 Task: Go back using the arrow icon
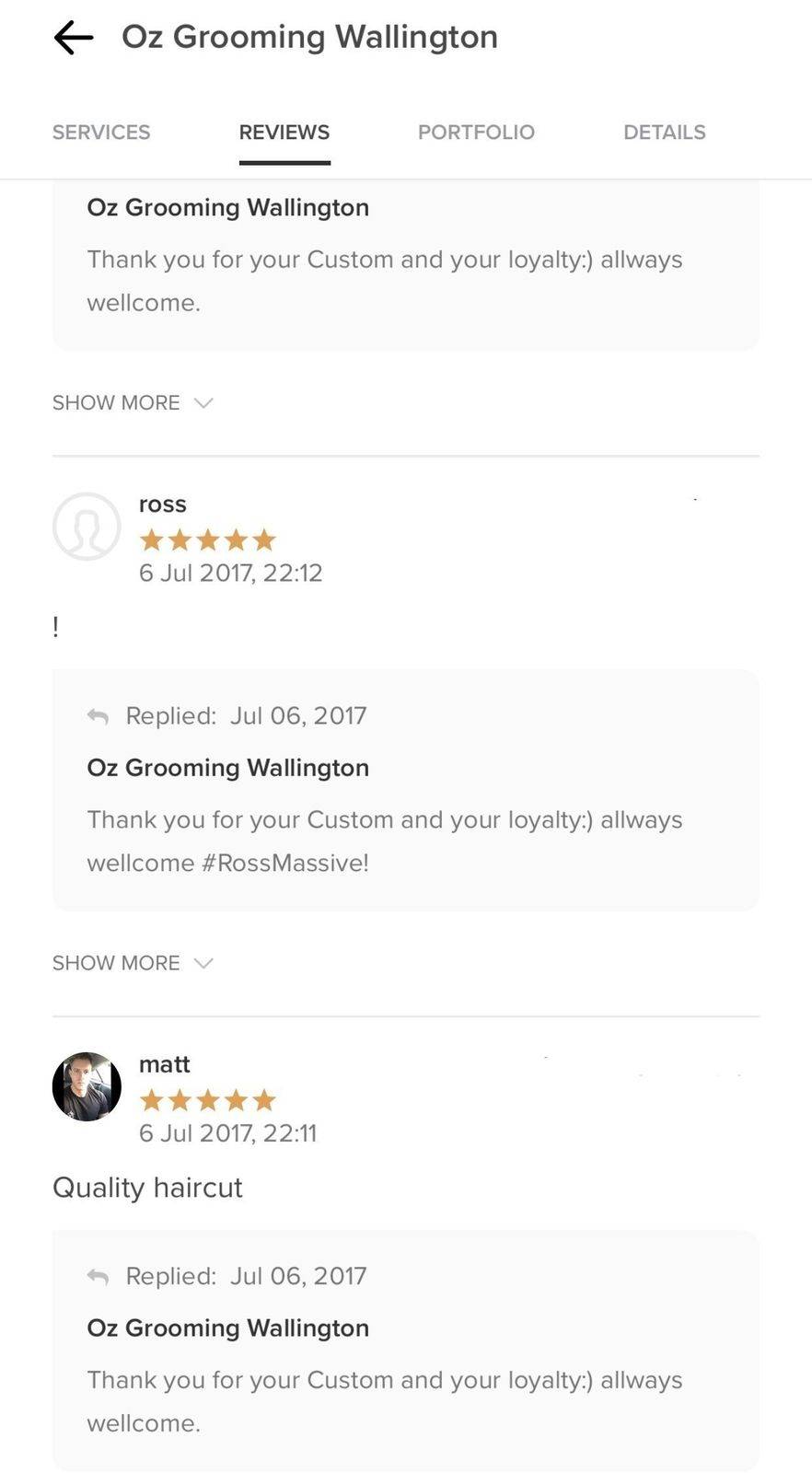click(74, 38)
